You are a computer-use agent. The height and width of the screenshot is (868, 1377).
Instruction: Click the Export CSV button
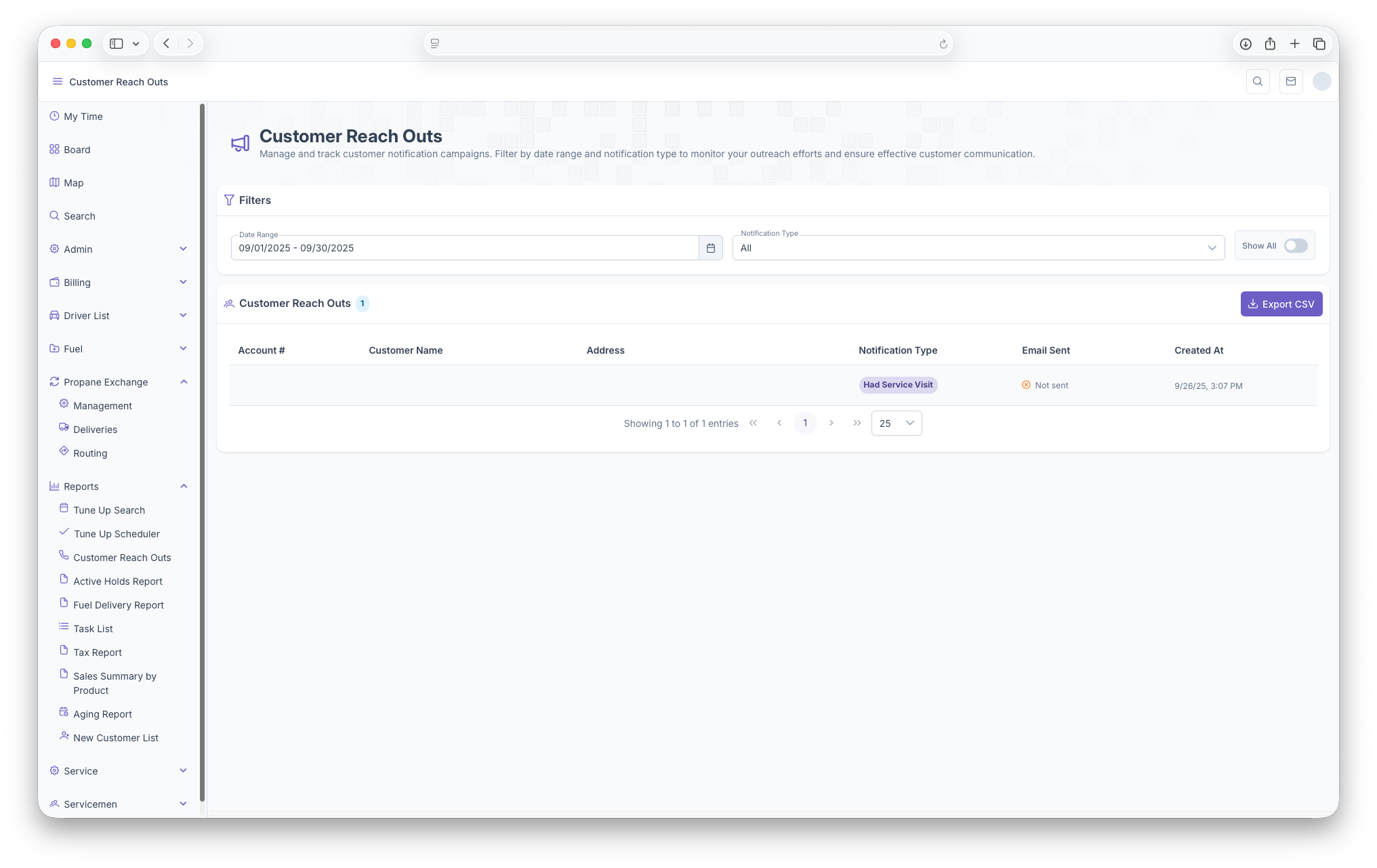click(x=1281, y=304)
